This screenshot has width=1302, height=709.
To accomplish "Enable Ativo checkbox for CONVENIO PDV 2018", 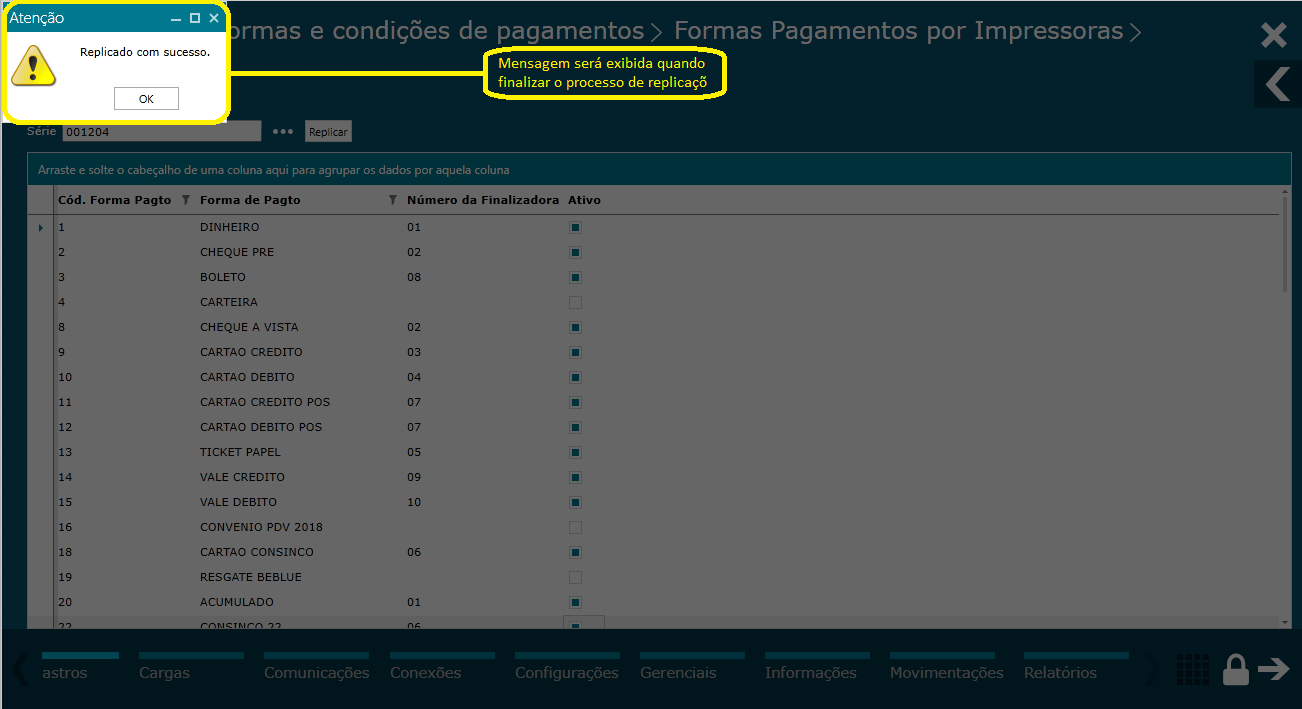I will pyautogui.click(x=575, y=527).
